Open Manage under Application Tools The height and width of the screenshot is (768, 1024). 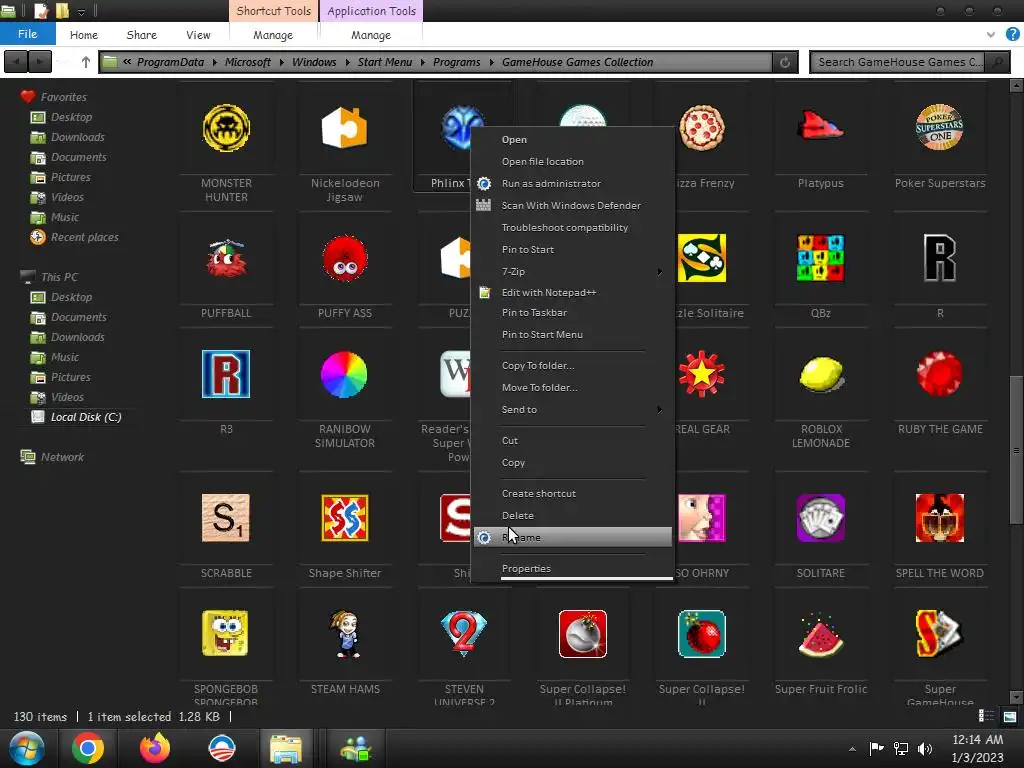coord(371,35)
